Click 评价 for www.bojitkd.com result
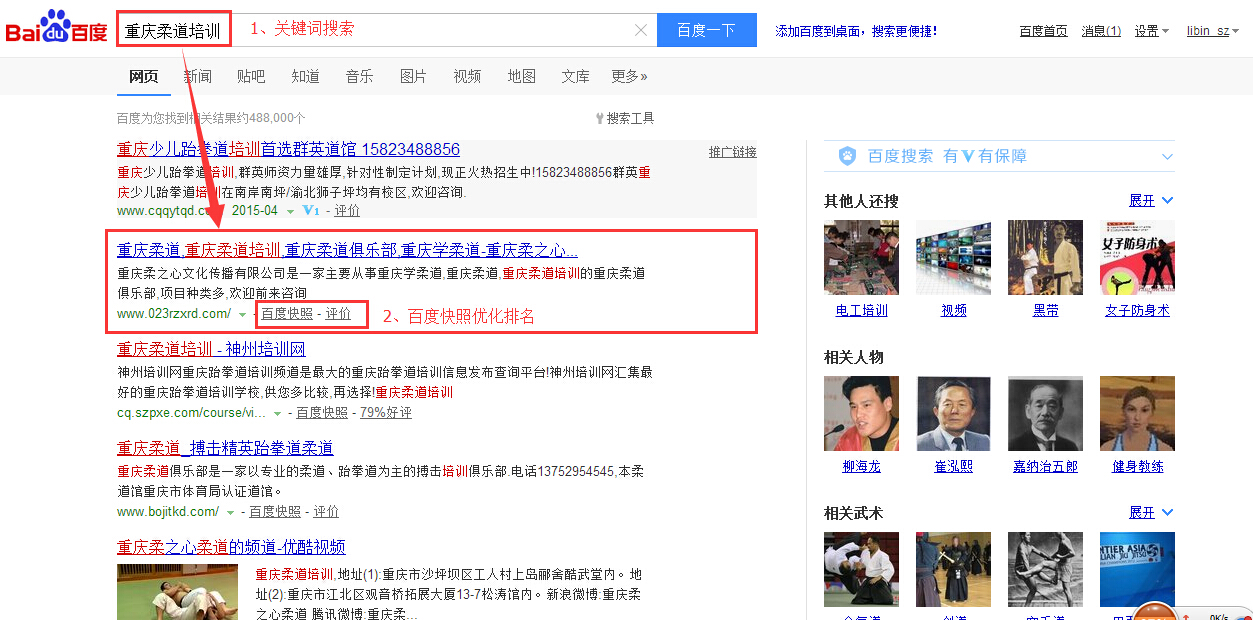1253x620 pixels. click(326, 511)
